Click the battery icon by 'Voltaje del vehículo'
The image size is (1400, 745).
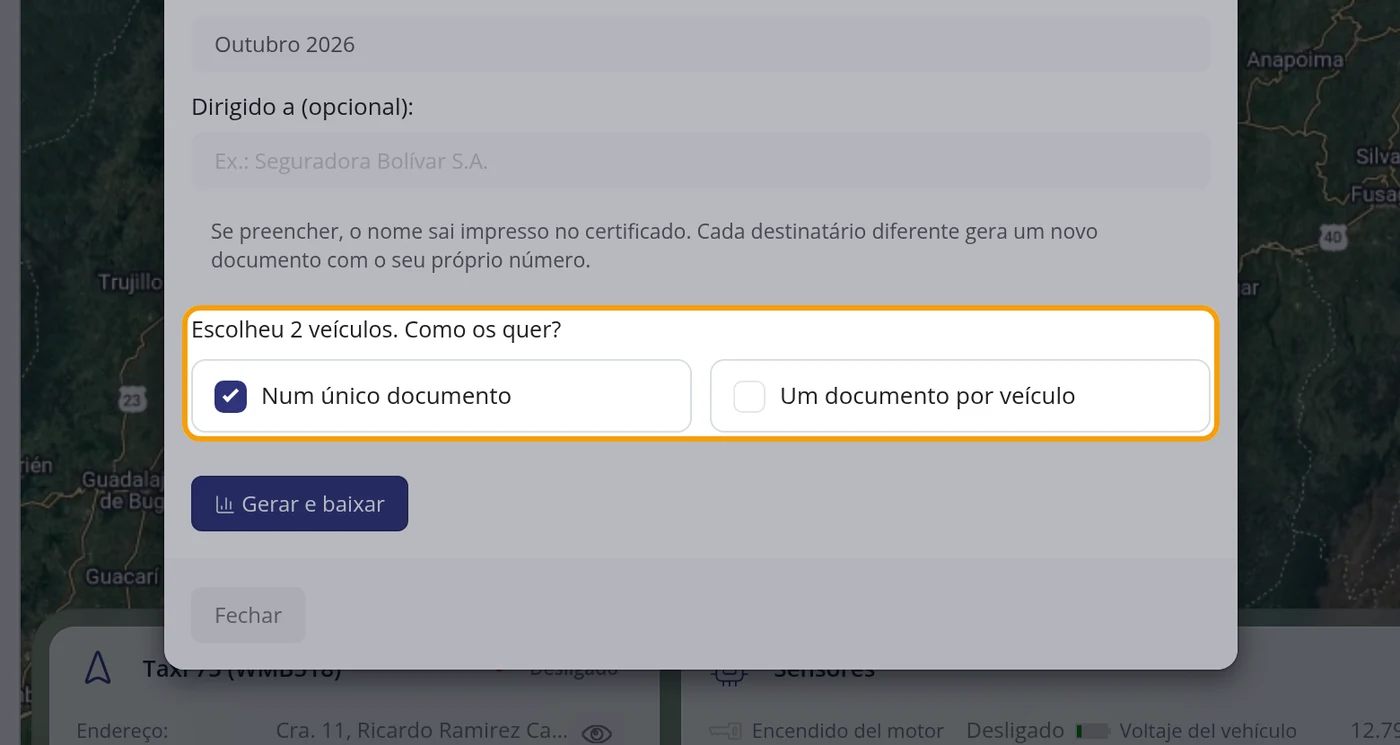pyautogui.click(x=1094, y=731)
